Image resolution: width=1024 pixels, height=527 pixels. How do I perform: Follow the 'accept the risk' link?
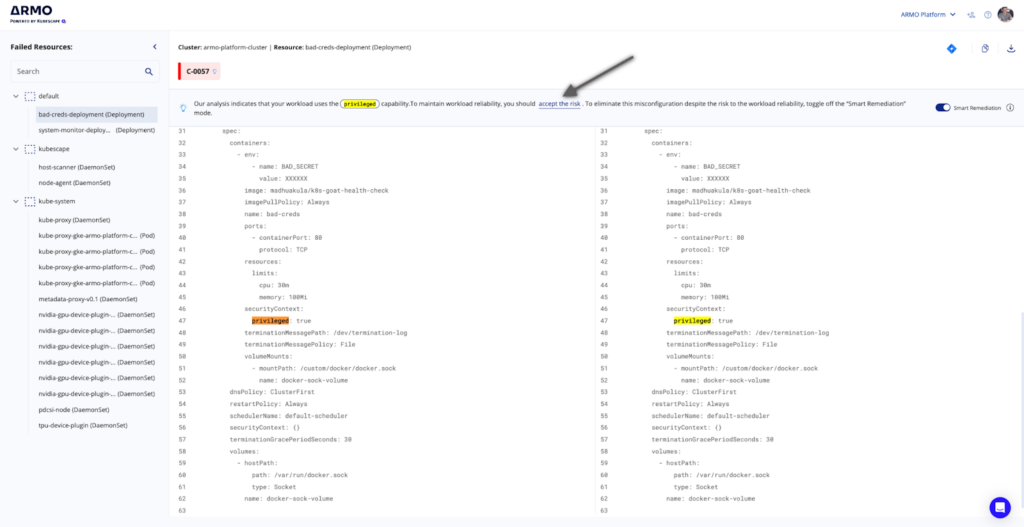click(559, 104)
